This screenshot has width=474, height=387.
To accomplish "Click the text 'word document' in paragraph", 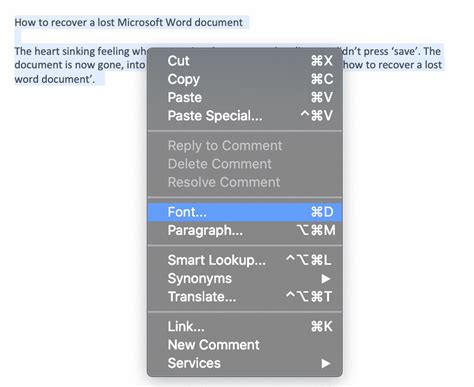I will (x=55, y=79).
